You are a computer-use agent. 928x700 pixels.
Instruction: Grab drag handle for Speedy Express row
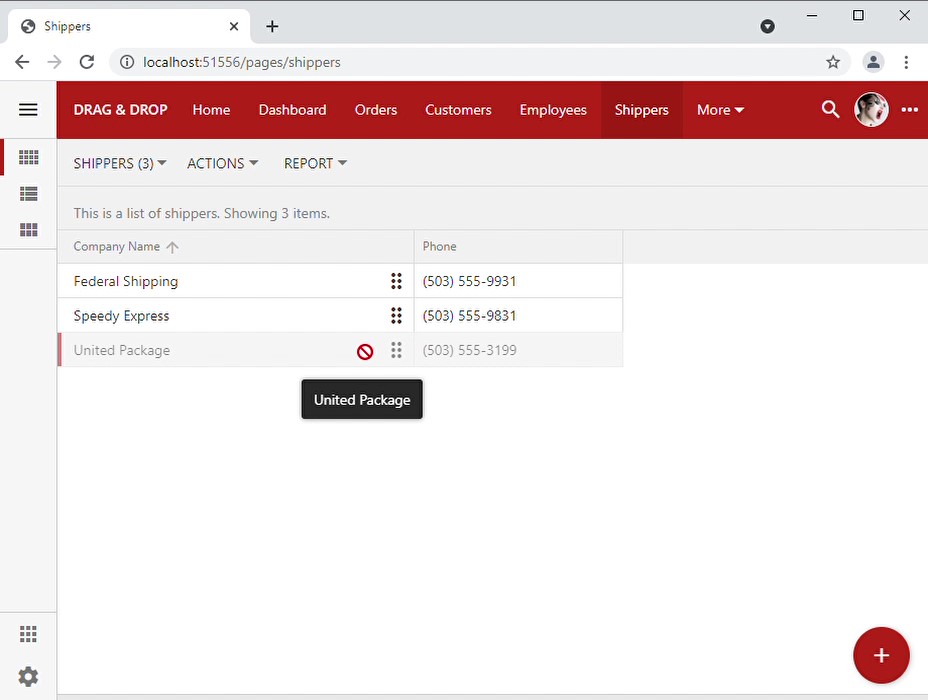[x=396, y=316]
